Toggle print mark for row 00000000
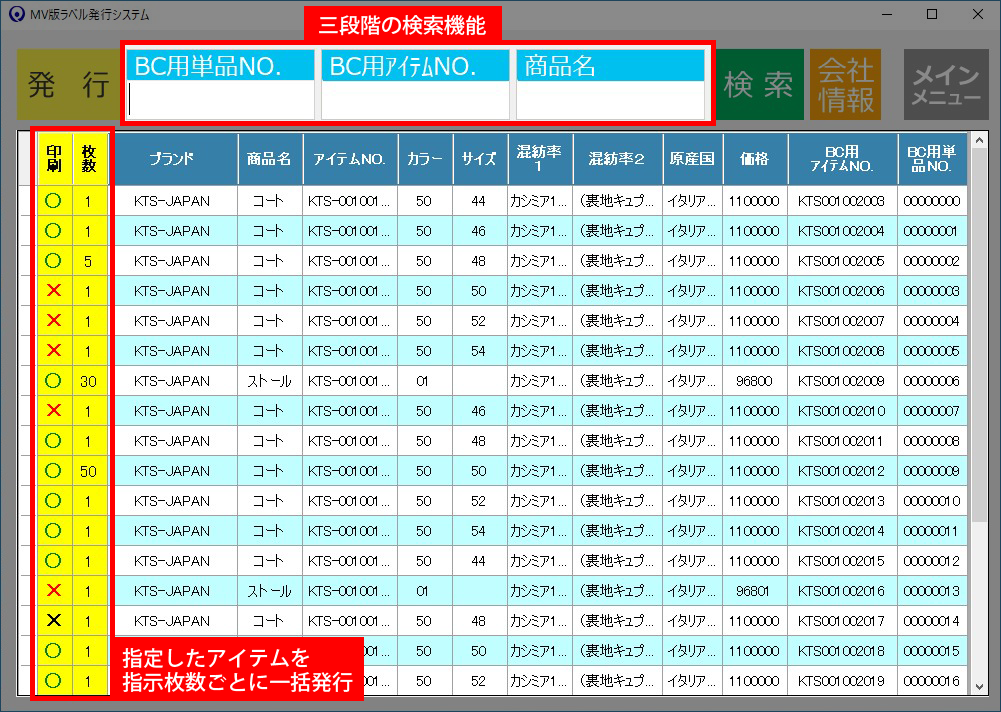This screenshot has height=712, width=1001. (54, 201)
